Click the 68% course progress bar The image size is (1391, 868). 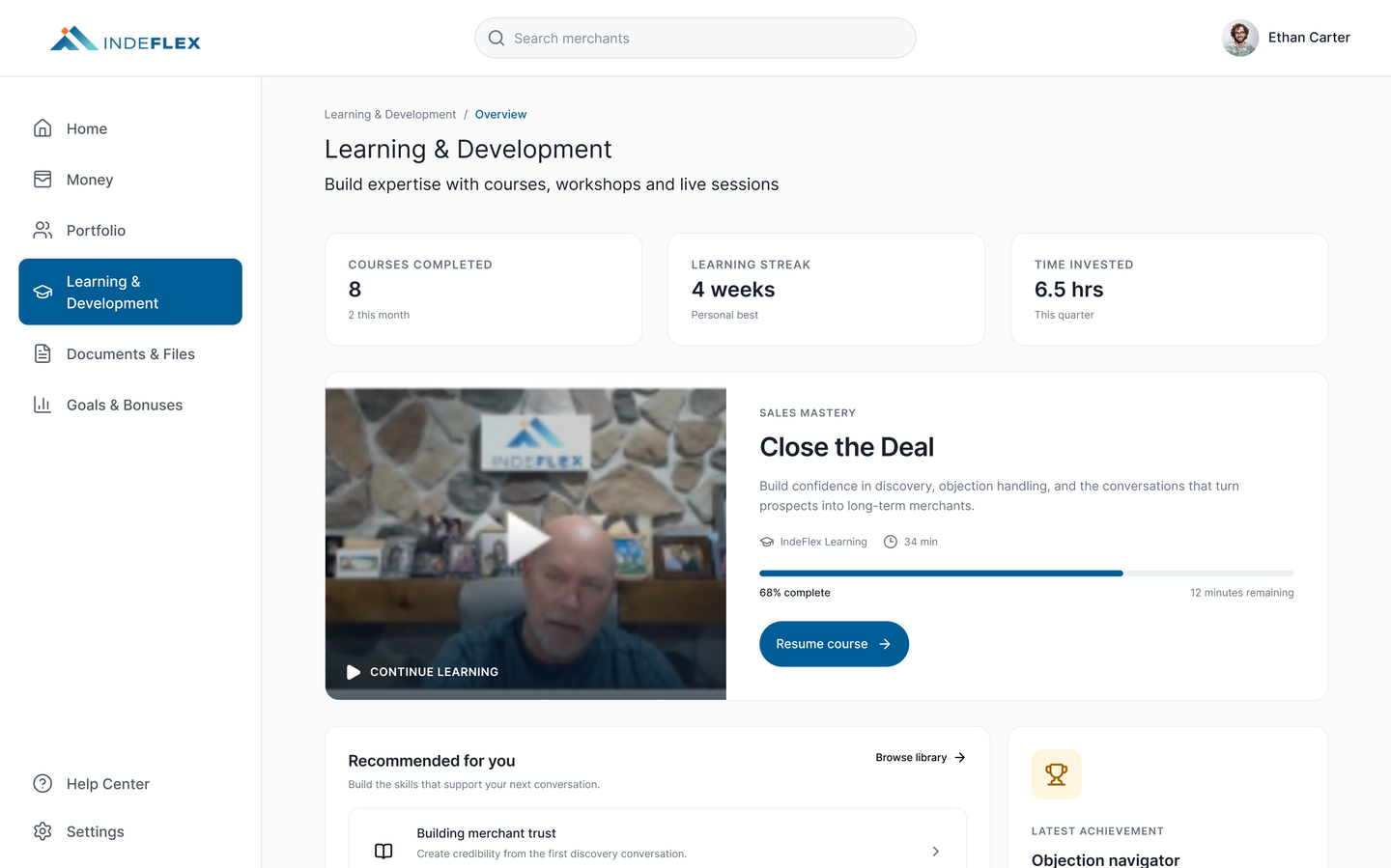[x=1027, y=574]
